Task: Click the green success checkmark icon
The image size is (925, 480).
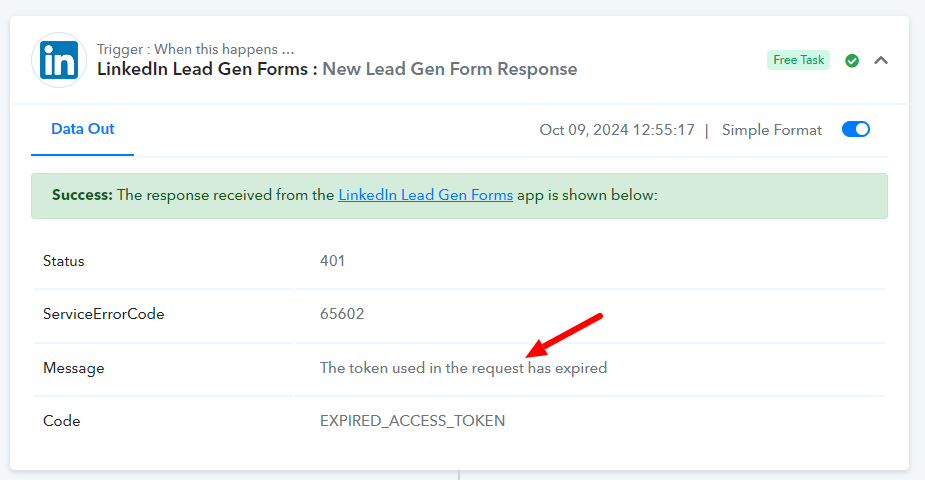Action: point(852,60)
